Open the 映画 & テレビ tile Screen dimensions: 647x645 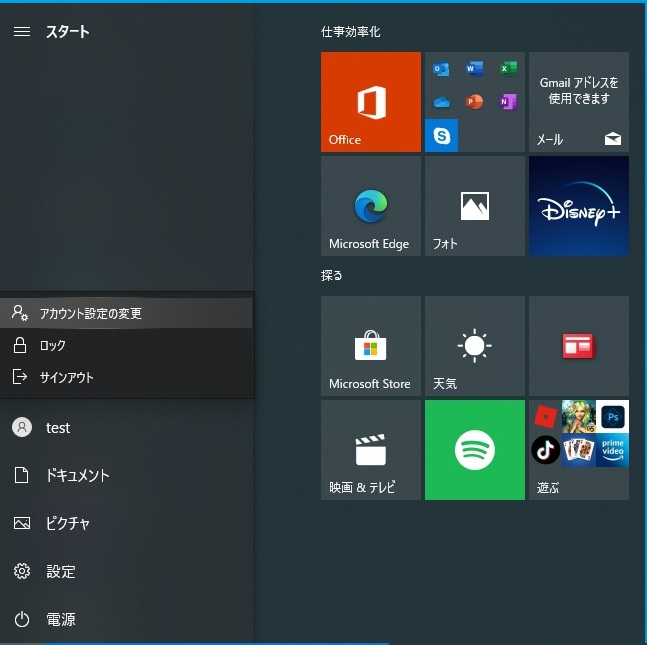(371, 450)
